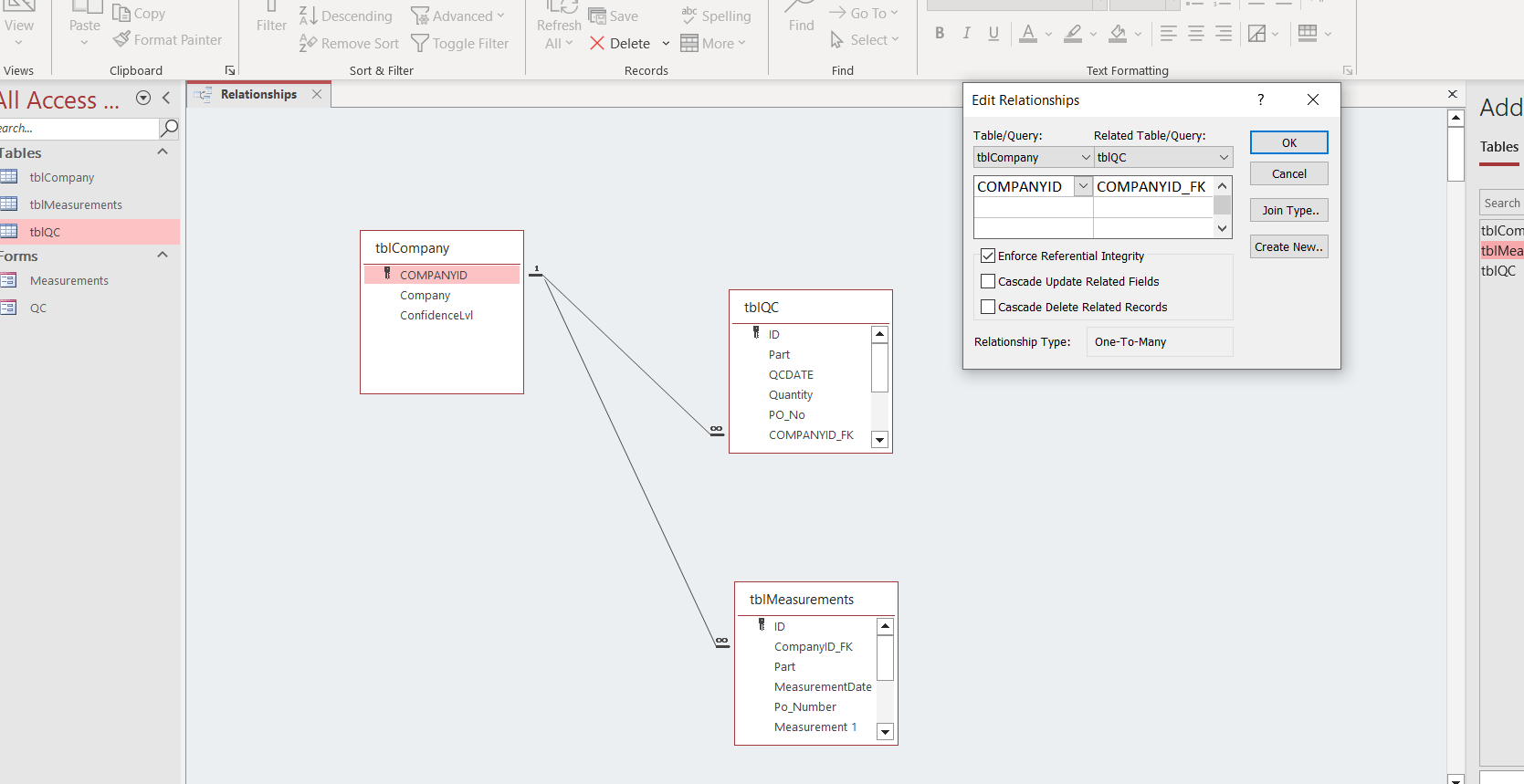The image size is (1524, 784).
Task: Open the Text Formatting dialog launcher
Action: click(1348, 70)
